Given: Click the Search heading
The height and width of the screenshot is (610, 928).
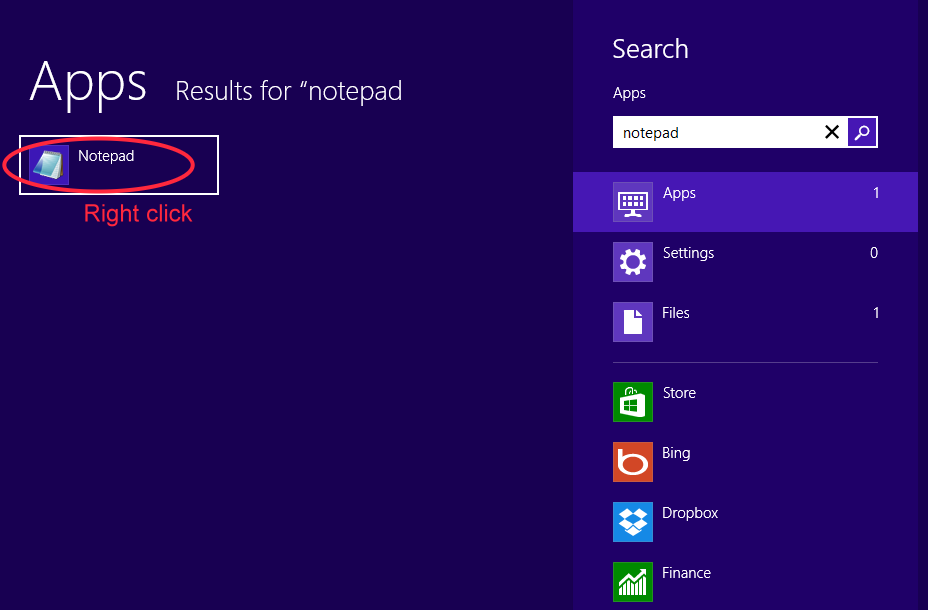Looking at the screenshot, I should tap(650, 48).
